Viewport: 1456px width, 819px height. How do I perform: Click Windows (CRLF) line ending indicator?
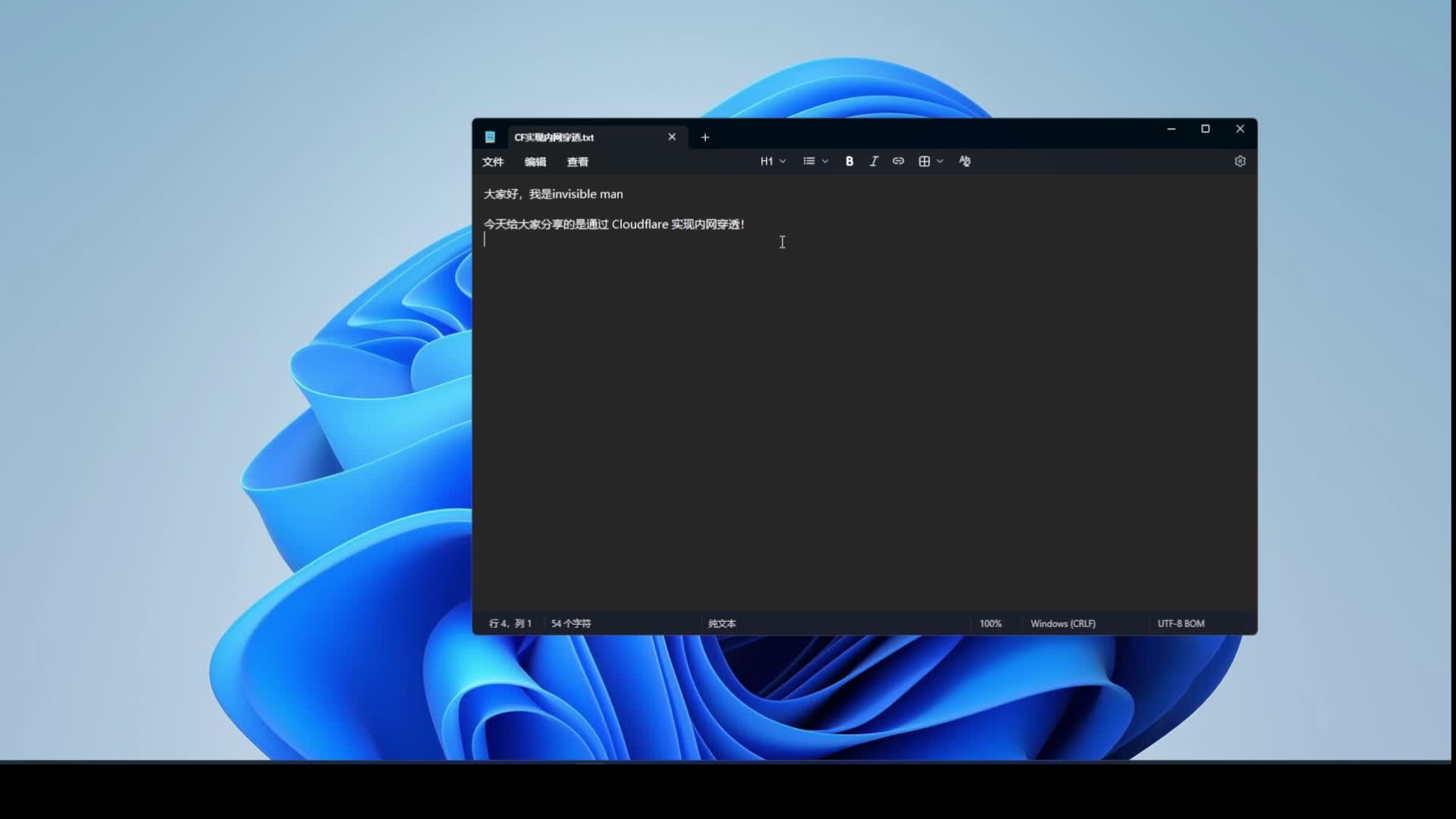point(1062,623)
